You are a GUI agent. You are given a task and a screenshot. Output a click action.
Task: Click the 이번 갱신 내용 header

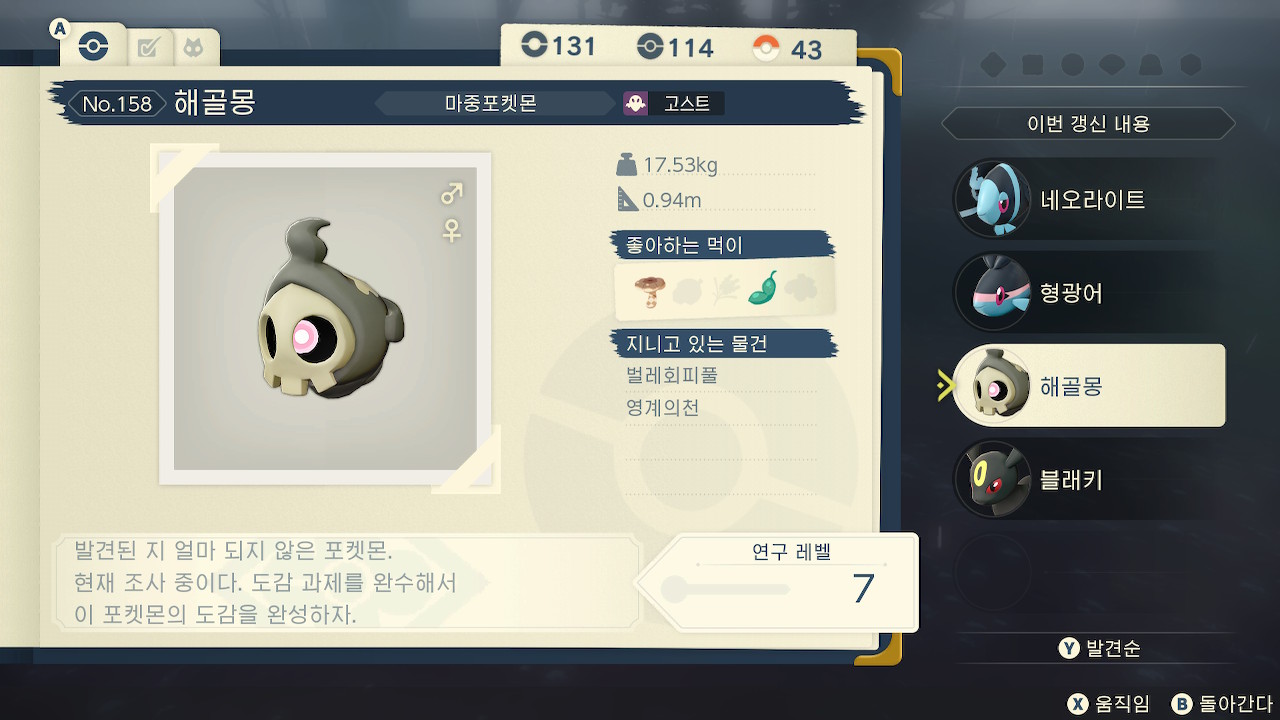pos(1089,124)
